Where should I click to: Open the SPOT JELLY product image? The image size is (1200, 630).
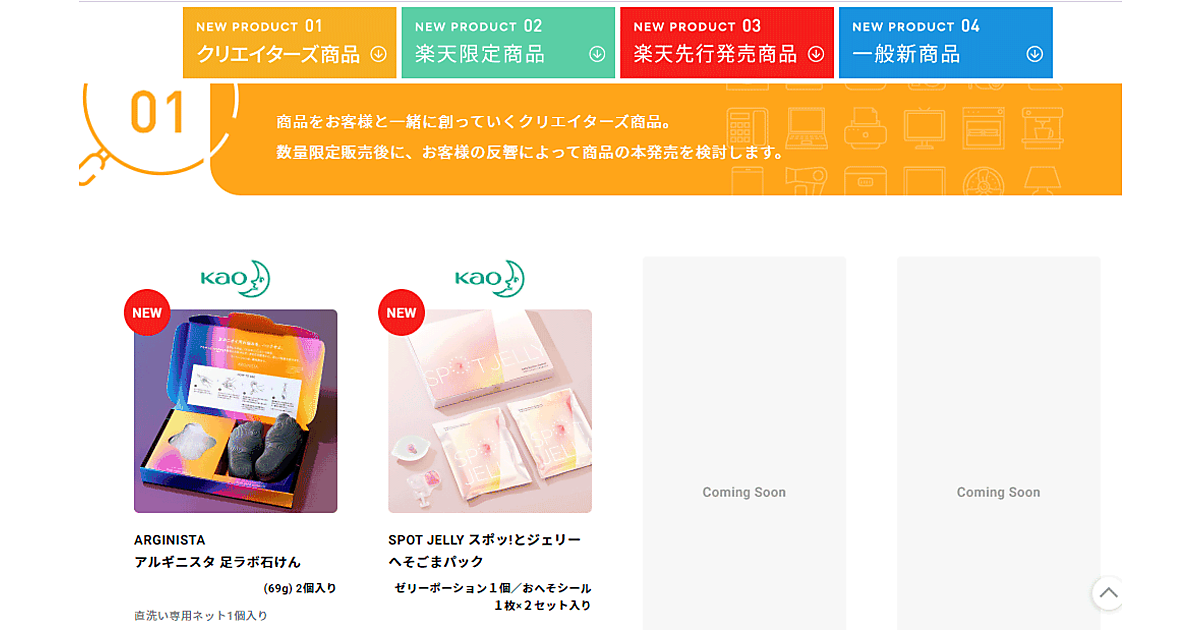click(x=490, y=411)
